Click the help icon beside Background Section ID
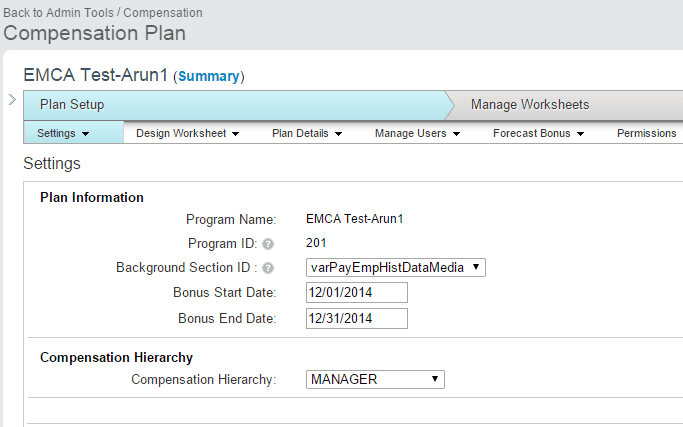This screenshot has height=427, width=683. click(x=268, y=268)
